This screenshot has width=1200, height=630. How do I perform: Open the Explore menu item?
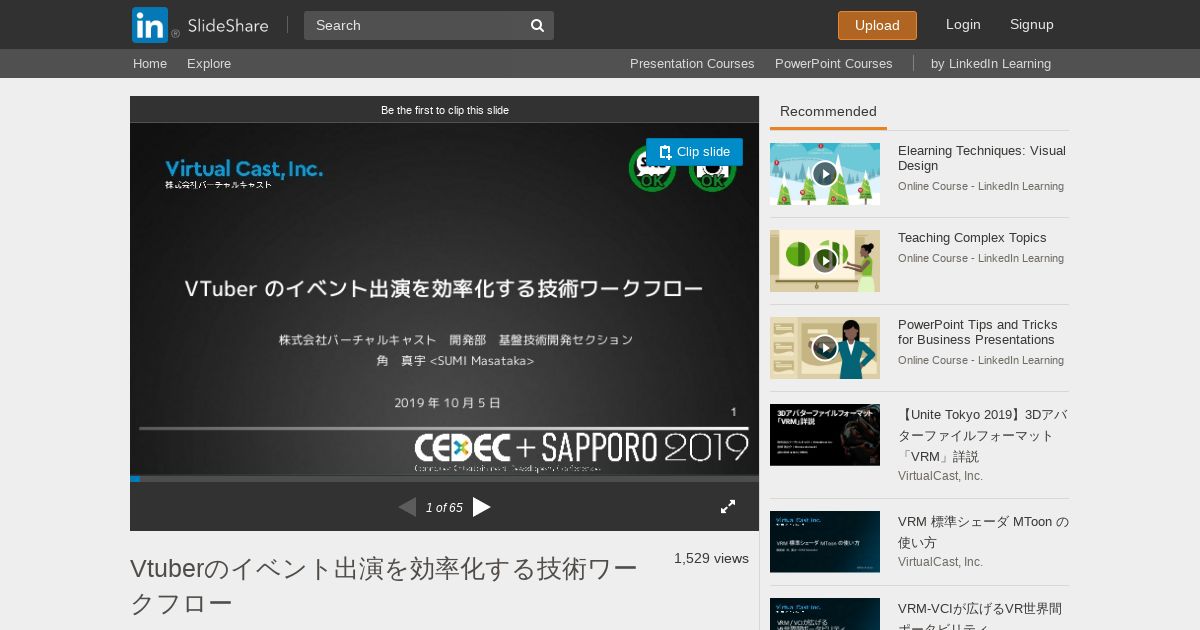tap(209, 63)
